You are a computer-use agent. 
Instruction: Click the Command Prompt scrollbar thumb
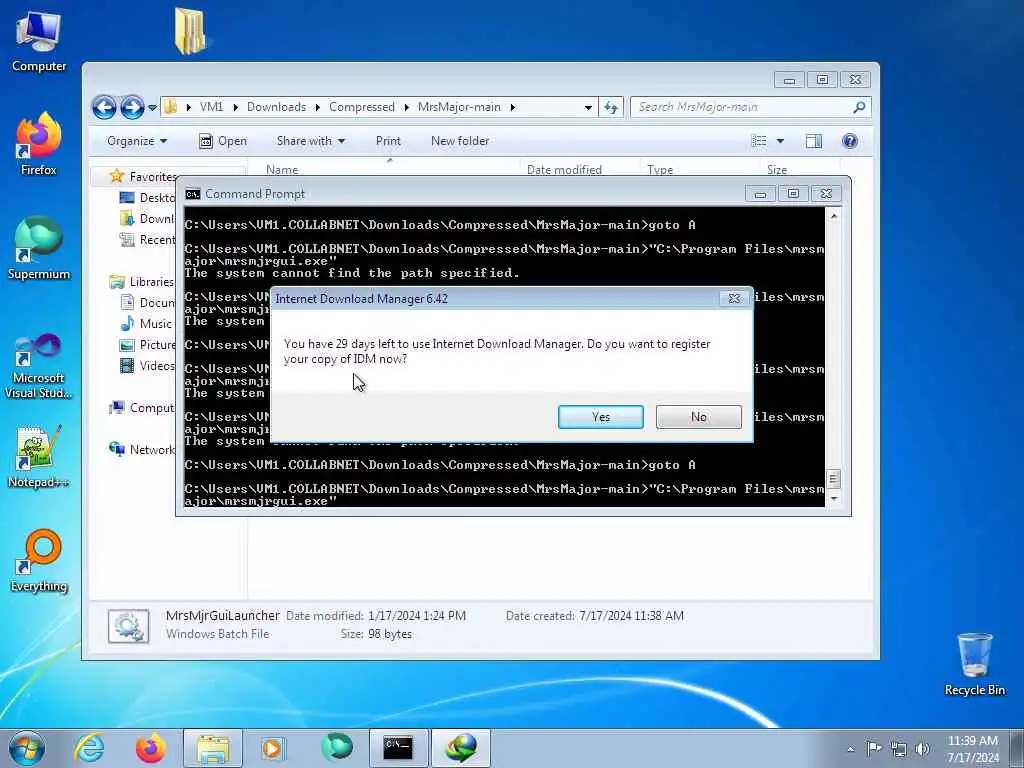pos(833,479)
